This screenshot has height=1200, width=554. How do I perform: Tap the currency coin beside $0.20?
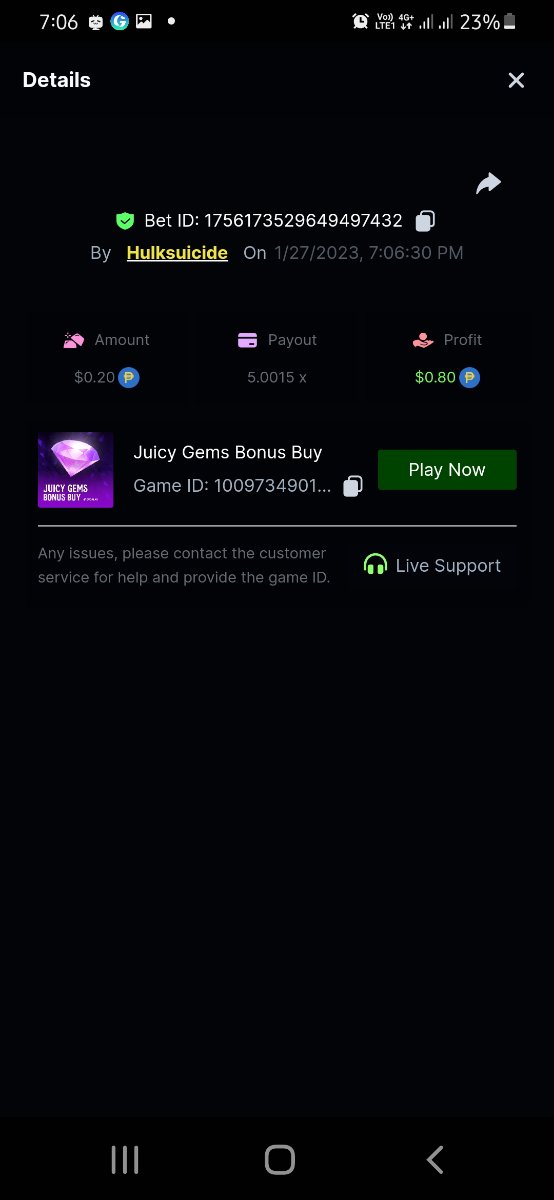click(x=128, y=378)
